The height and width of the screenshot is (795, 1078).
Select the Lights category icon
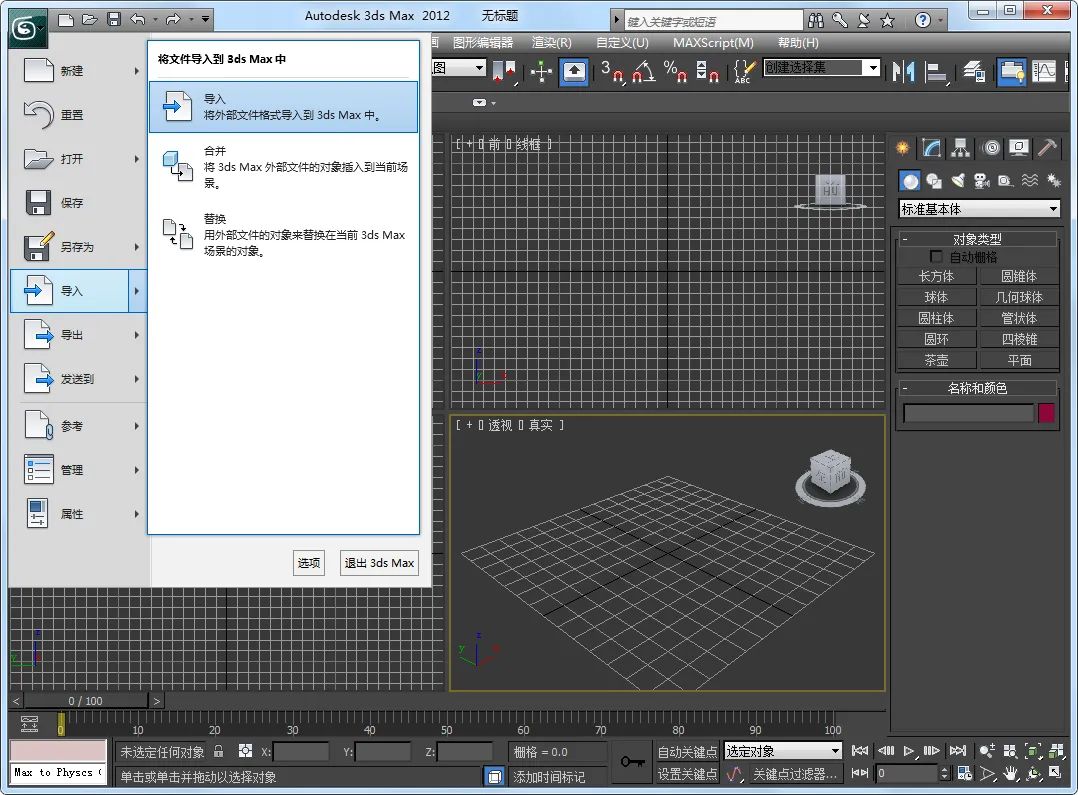(x=958, y=181)
